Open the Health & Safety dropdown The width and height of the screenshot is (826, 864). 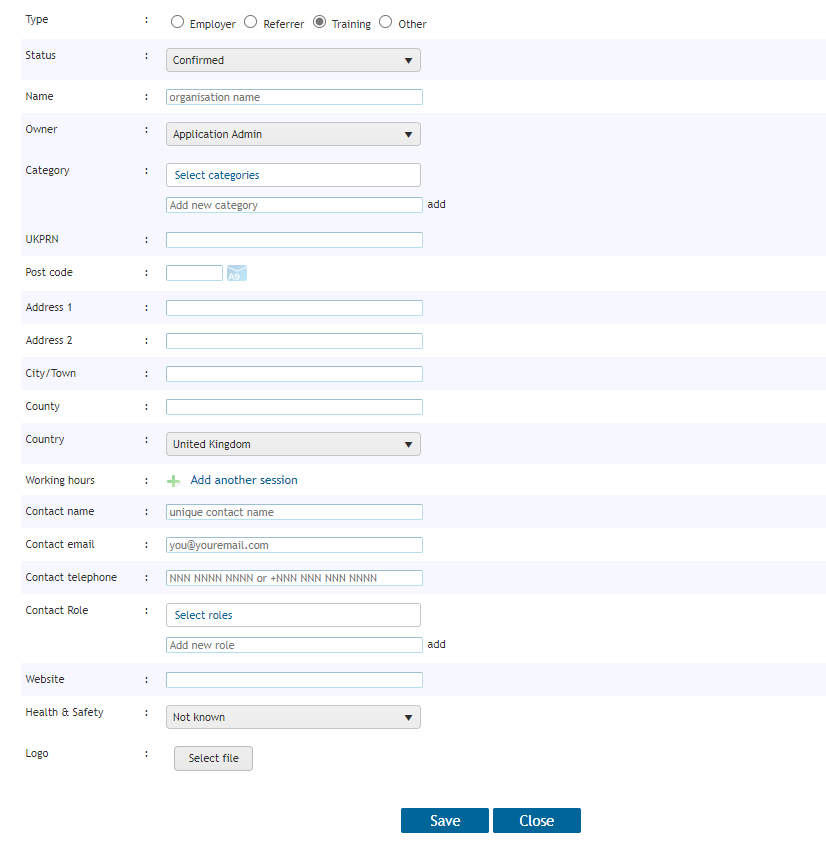(293, 717)
